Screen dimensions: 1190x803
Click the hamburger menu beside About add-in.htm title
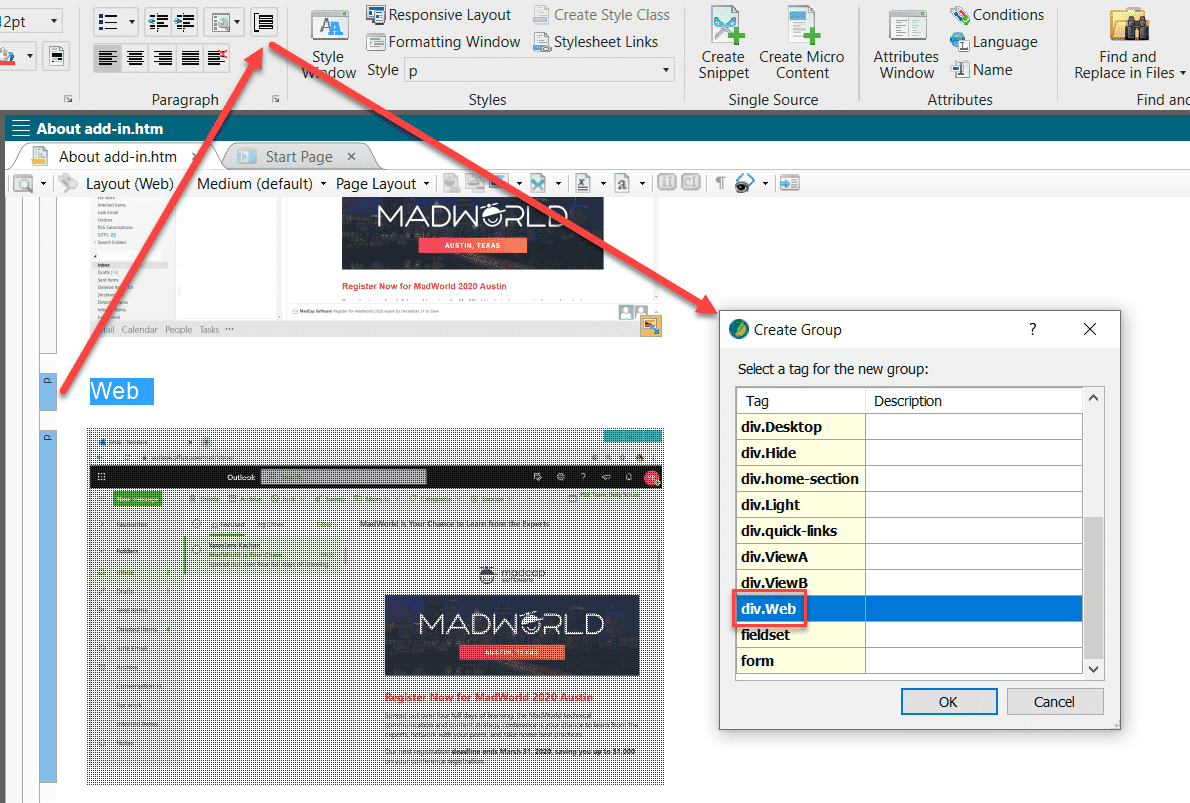click(21, 128)
